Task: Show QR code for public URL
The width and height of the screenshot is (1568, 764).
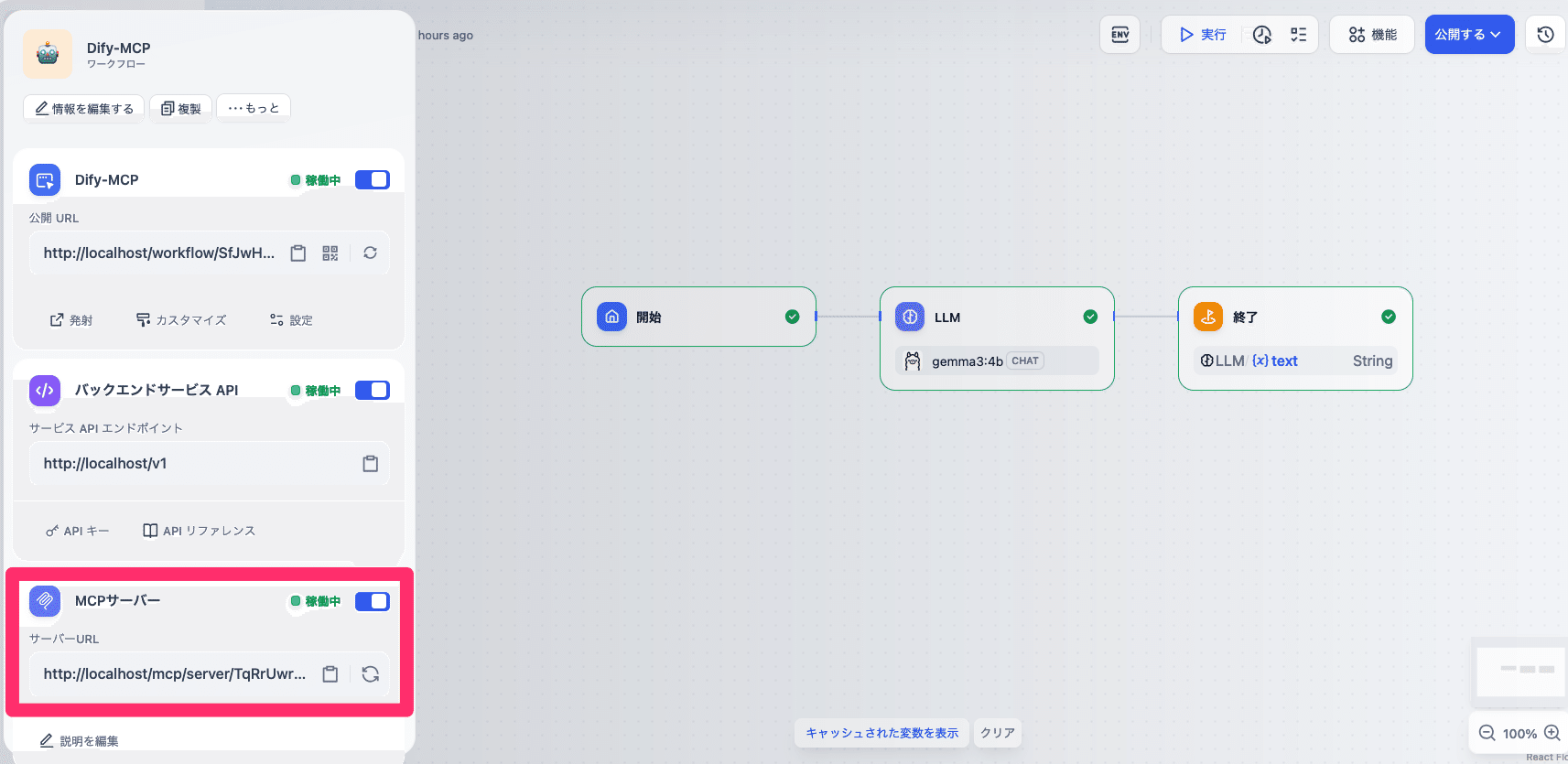Action: click(330, 253)
